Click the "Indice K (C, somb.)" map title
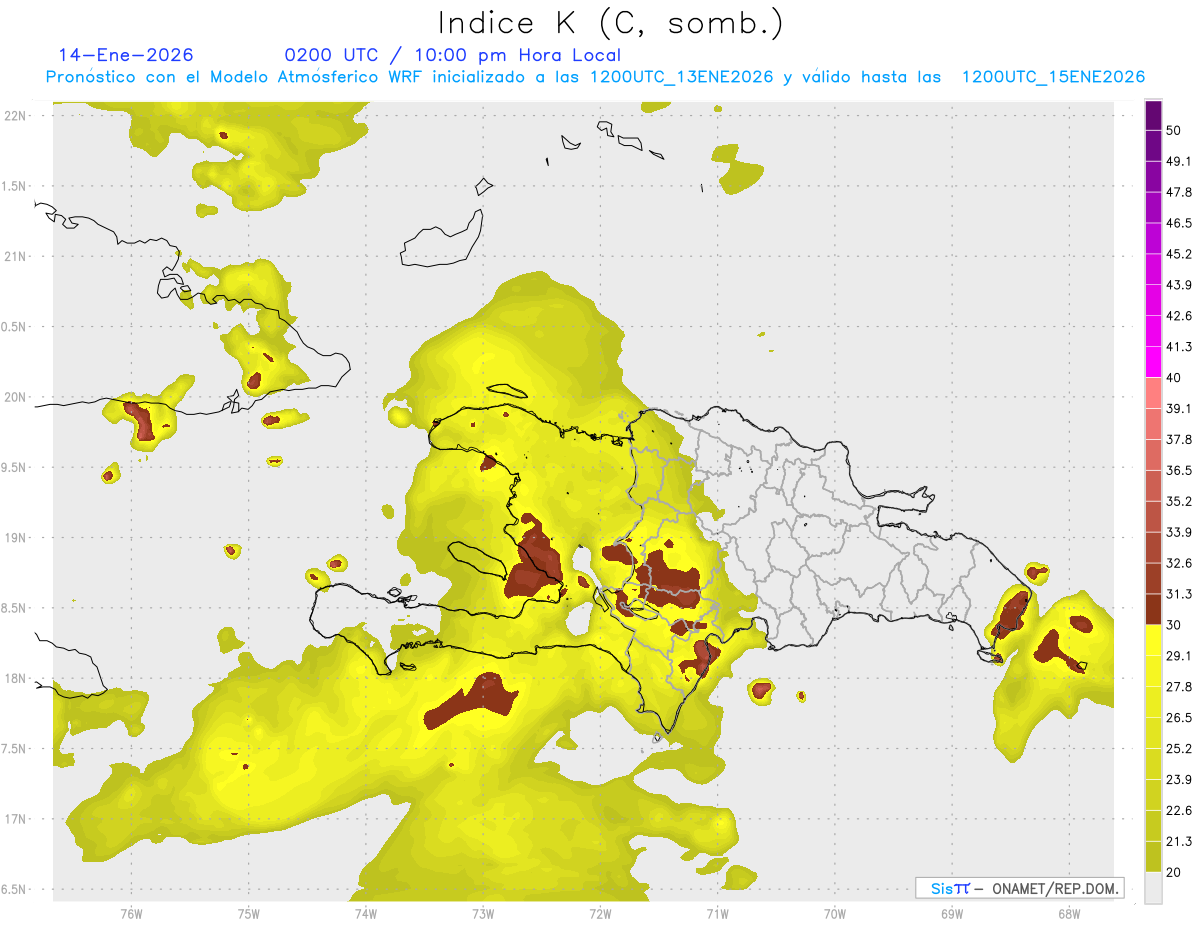The height and width of the screenshot is (927, 1200). tap(610, 23)
